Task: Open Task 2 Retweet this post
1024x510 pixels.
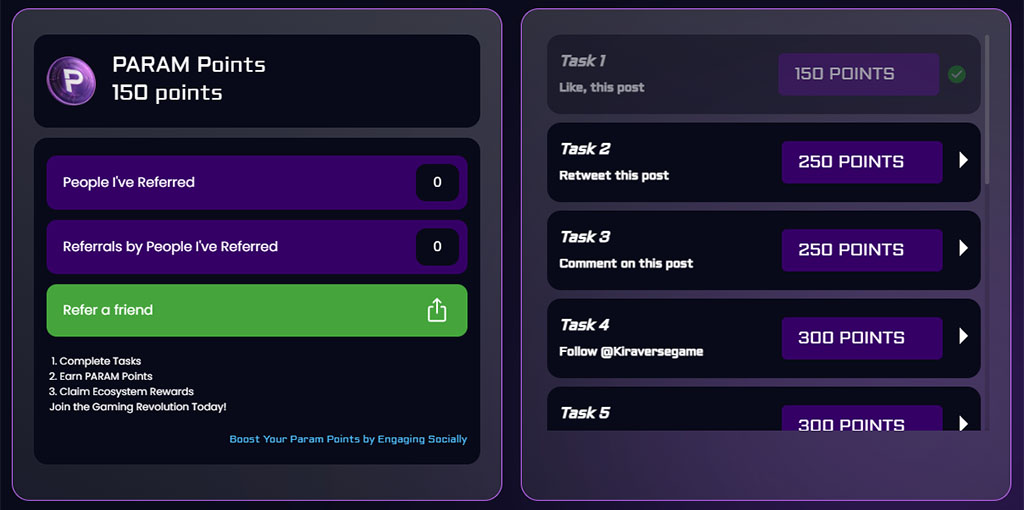Action: (763, 162)
